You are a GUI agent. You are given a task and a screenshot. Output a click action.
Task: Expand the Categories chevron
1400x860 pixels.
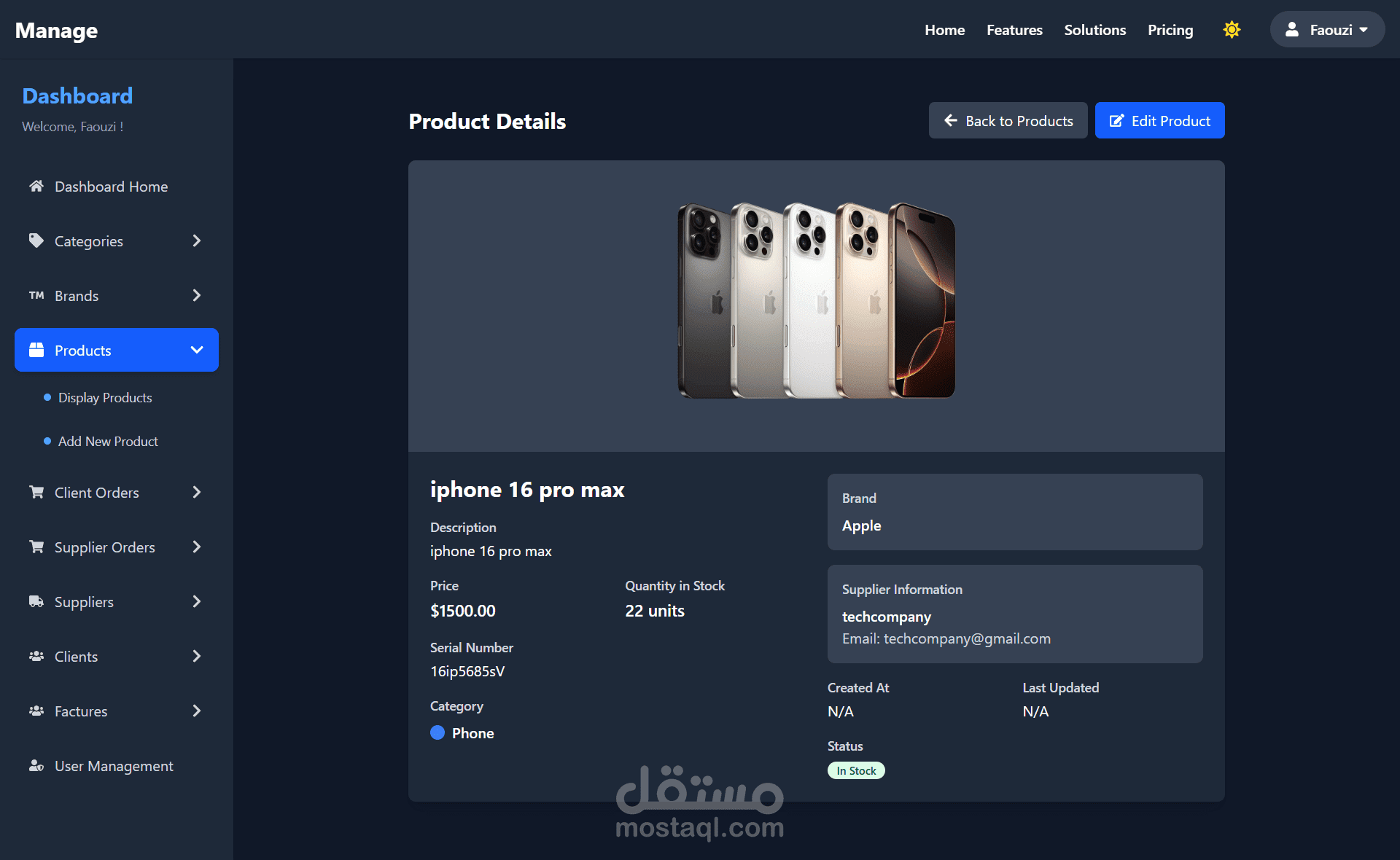[x=196, y=241]
